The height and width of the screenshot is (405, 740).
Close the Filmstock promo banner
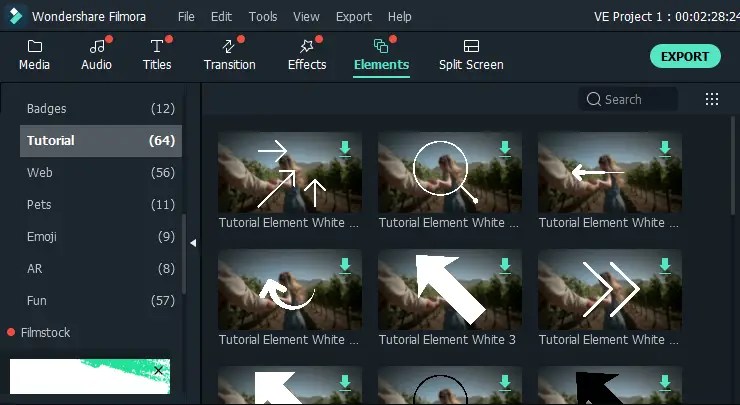[159, 371]
